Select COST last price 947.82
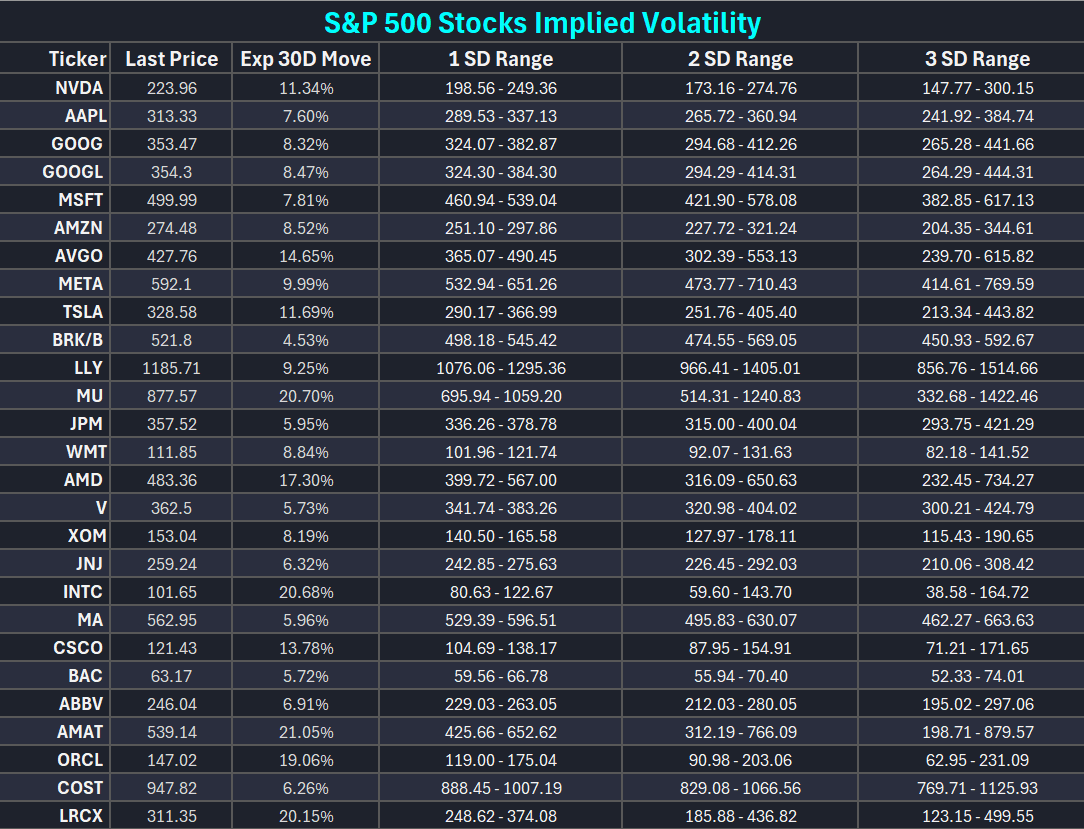Image resolution: width=1084 pixels, height=829 pixels. (171, 788)
